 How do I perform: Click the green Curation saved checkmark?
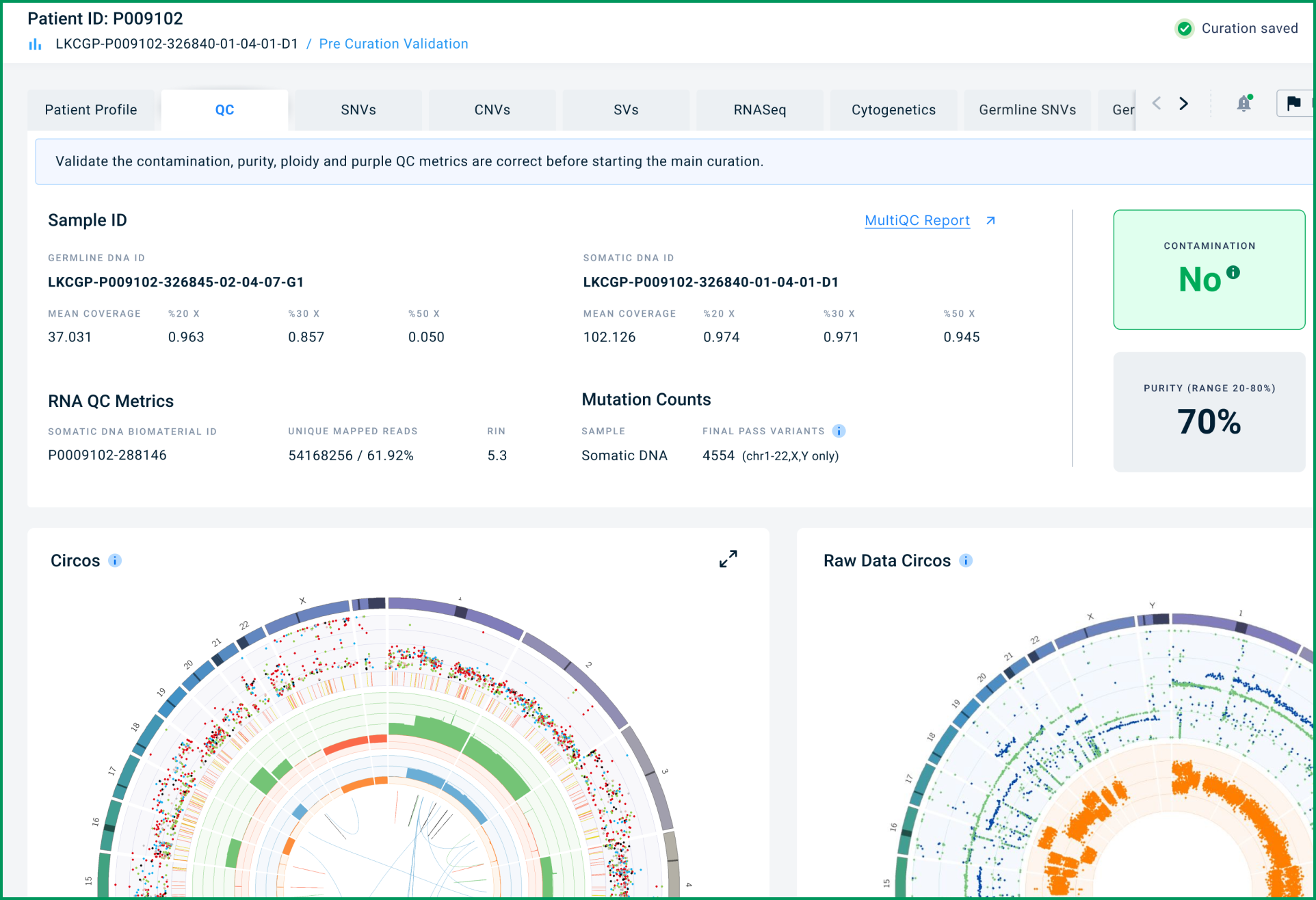click(x=1185, y=29)
